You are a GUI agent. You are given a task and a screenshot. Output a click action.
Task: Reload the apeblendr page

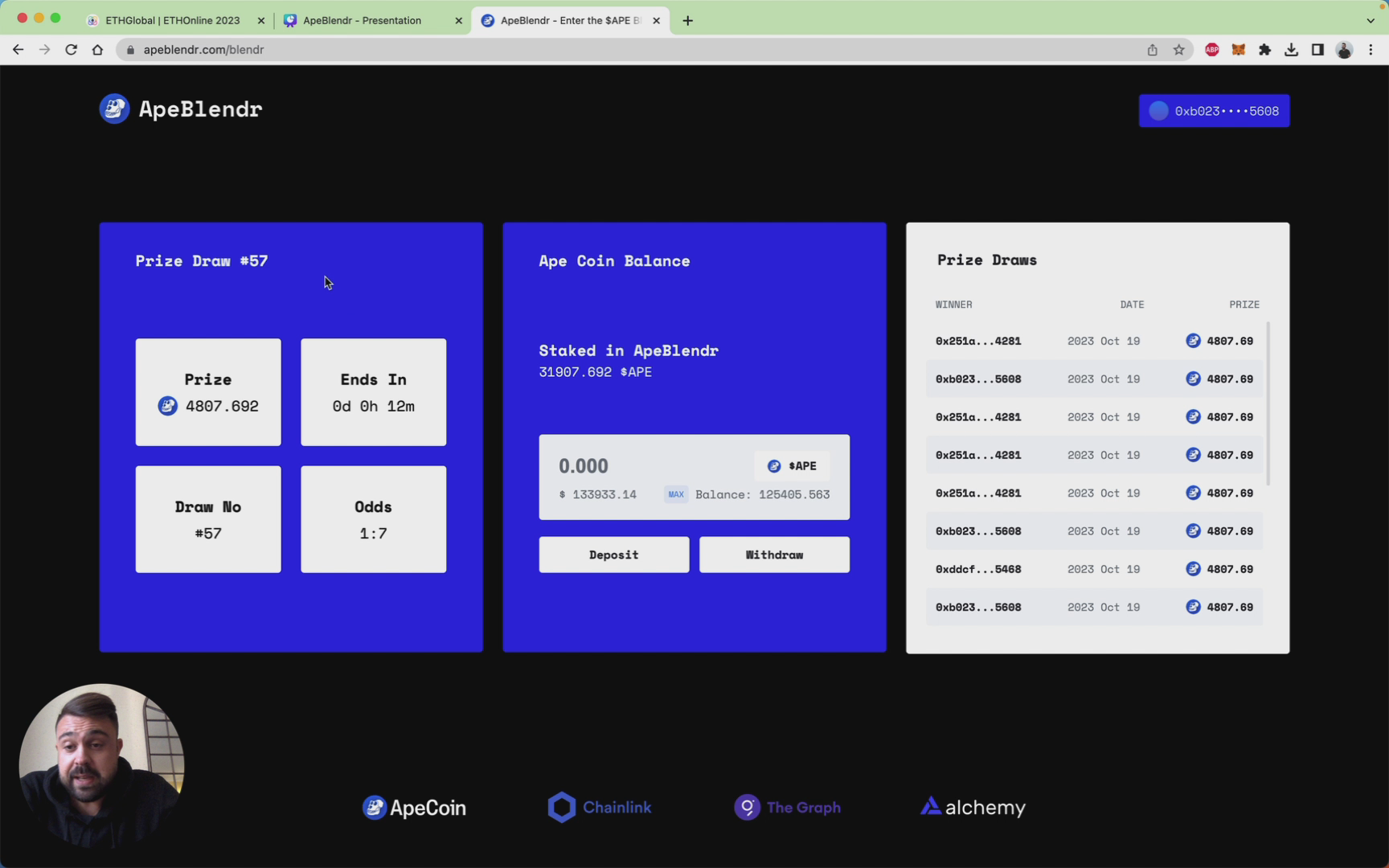pos(71,50)
